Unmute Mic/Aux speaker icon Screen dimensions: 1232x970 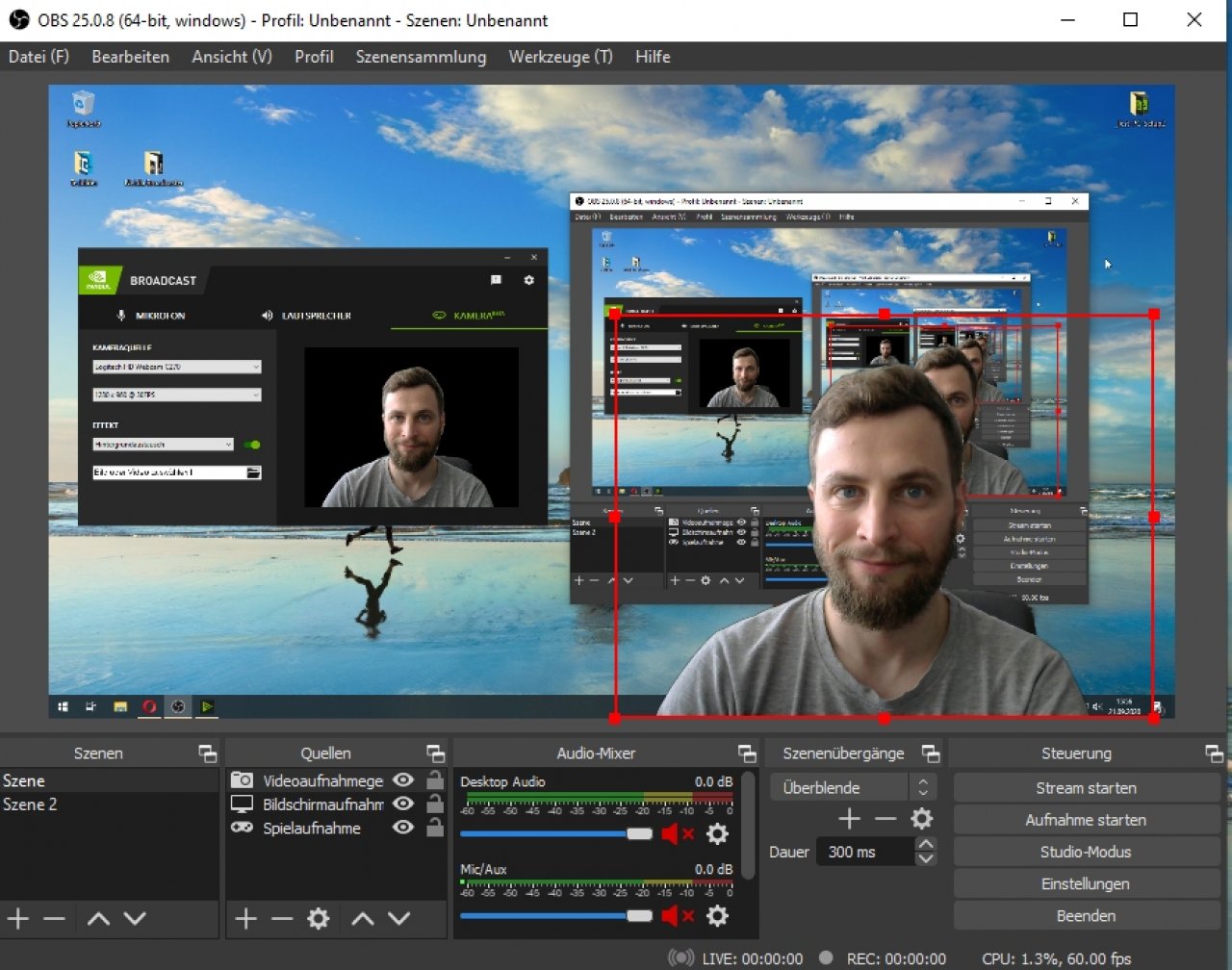pos(677,916)
